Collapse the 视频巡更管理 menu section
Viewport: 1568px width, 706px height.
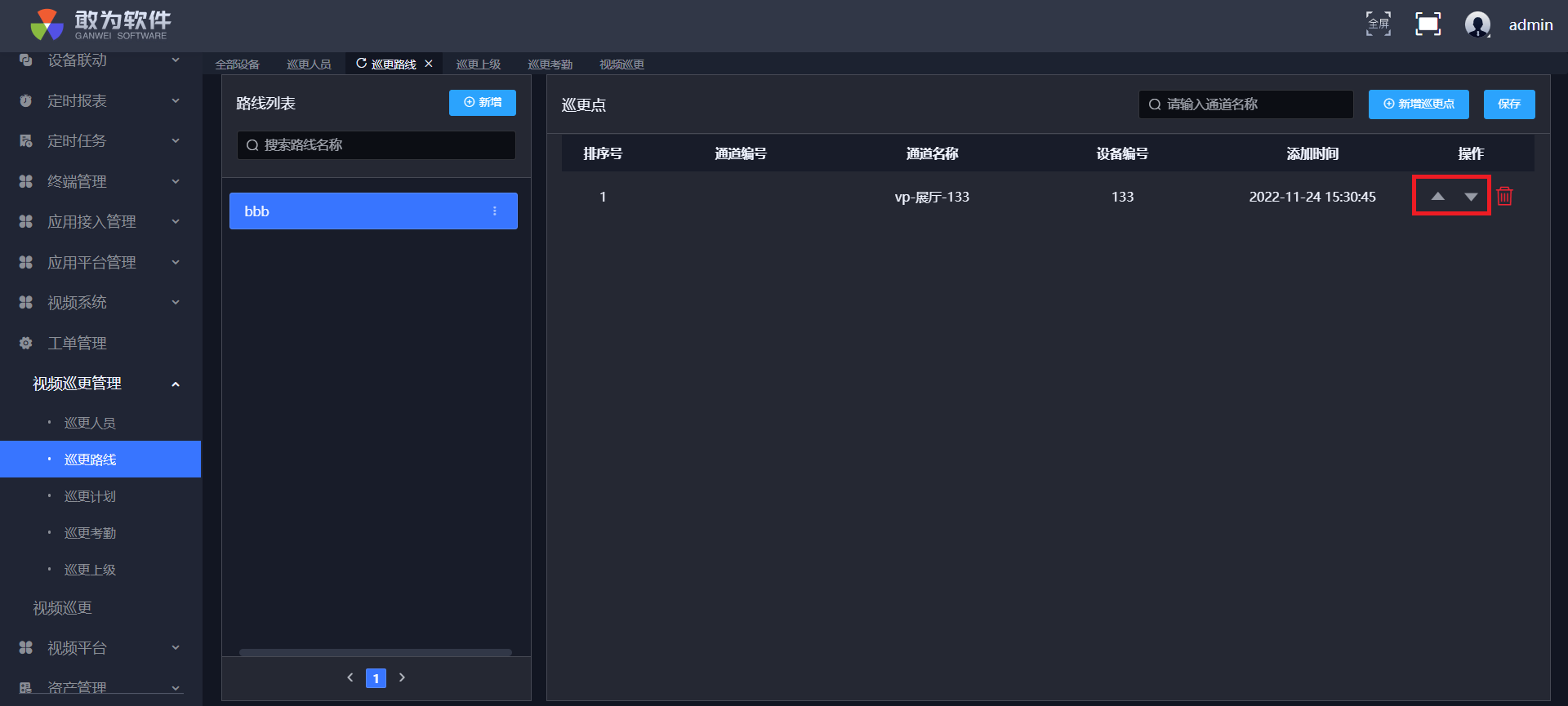pos(175,384)
